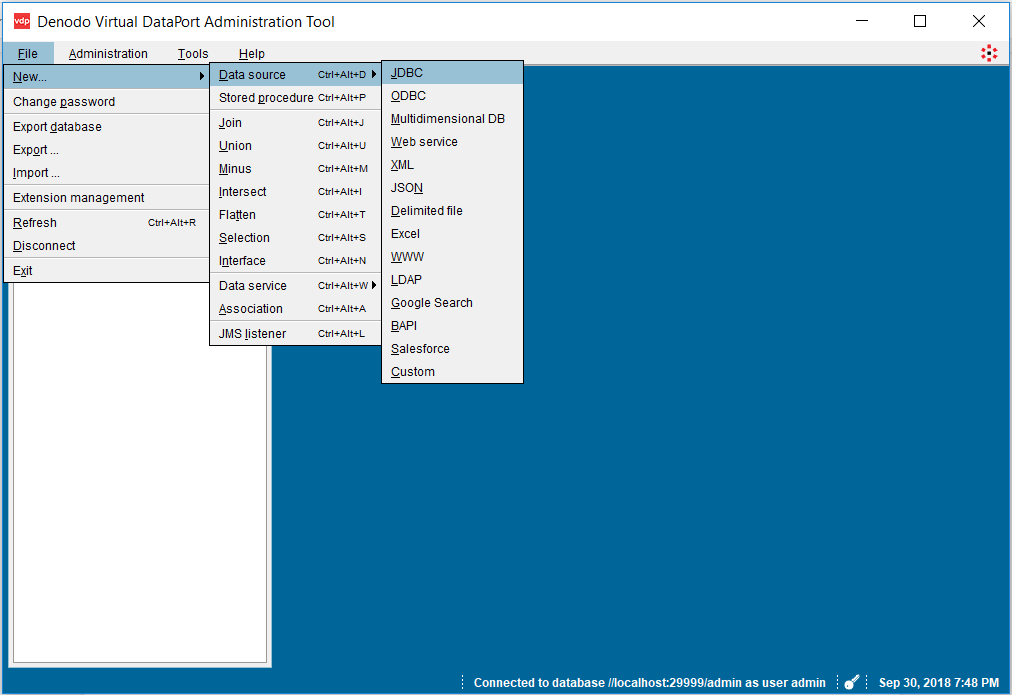Choose XML data source
The height and width of the screenshot is (695, 1012).
(x=452, y=165)
